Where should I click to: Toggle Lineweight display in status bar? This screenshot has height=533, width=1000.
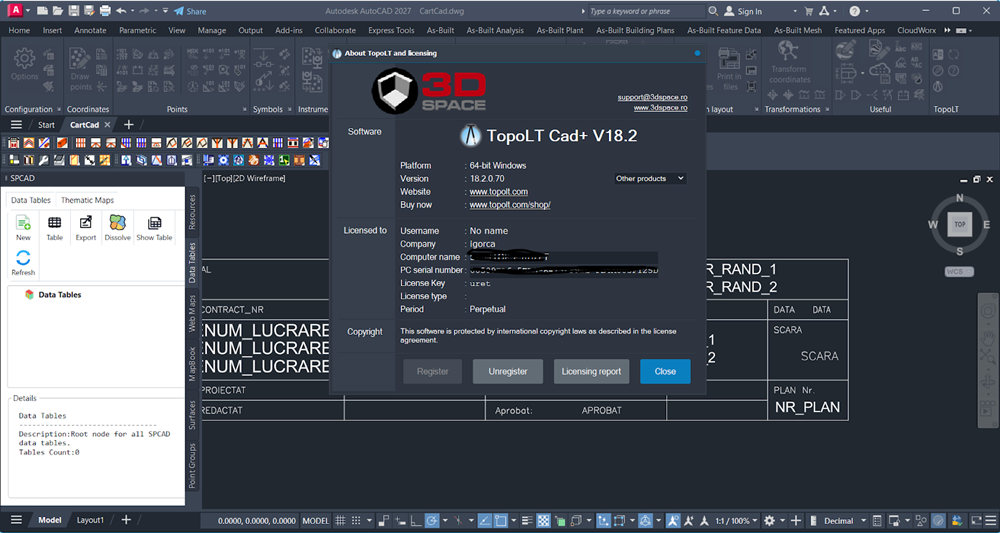pyautogui.click(x=527, y=520)
